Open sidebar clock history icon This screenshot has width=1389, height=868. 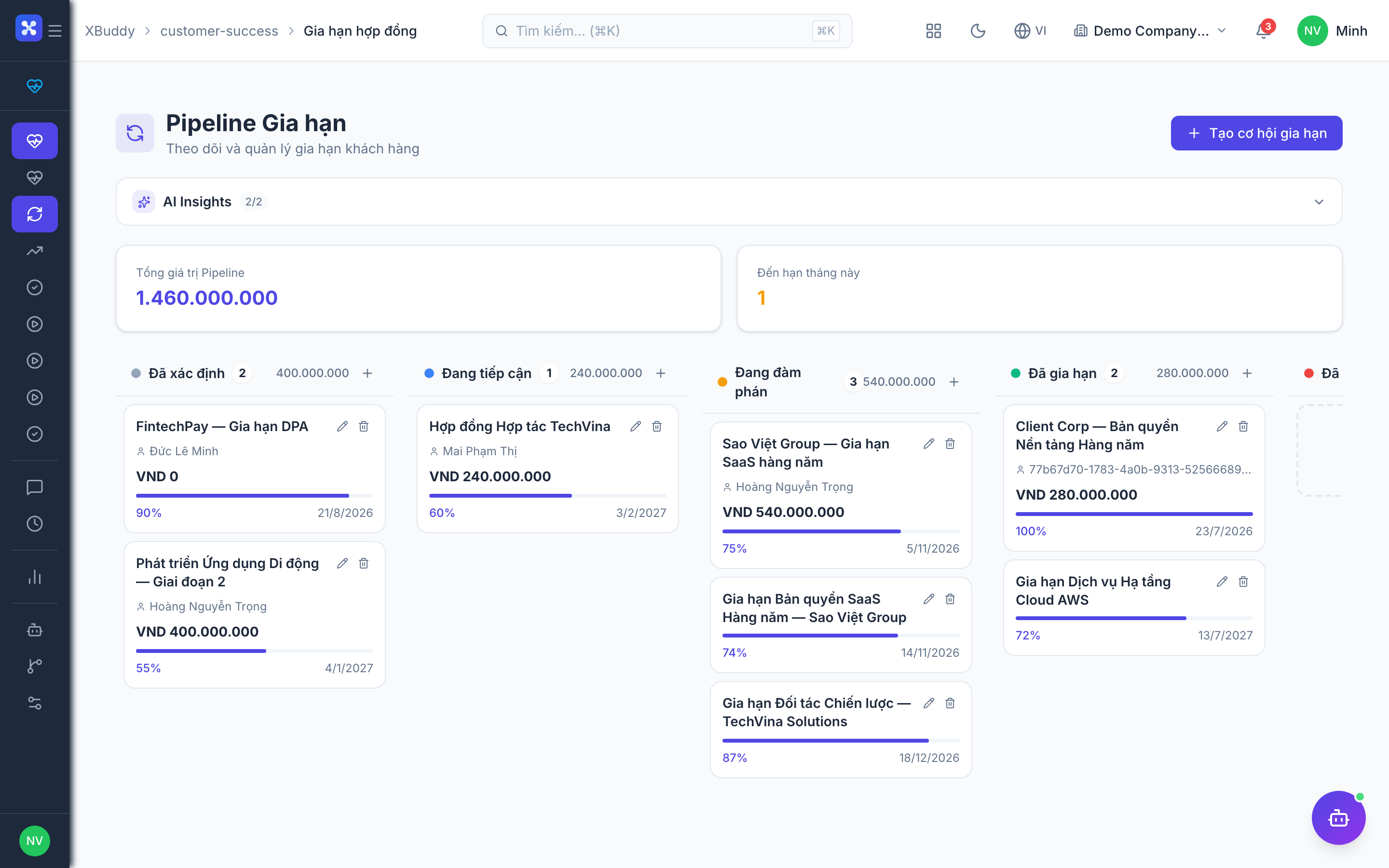click(34, 524)
